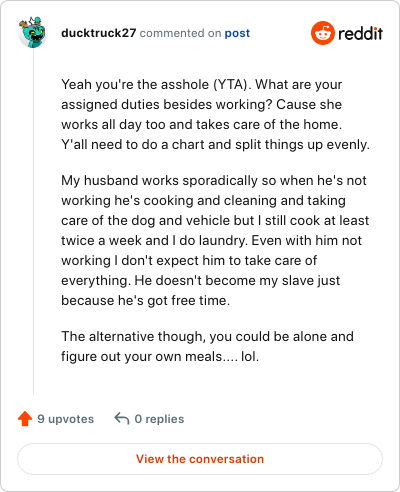
Task: Click the orange Reddit Snoo logo
Action: (x=322, y=33)
